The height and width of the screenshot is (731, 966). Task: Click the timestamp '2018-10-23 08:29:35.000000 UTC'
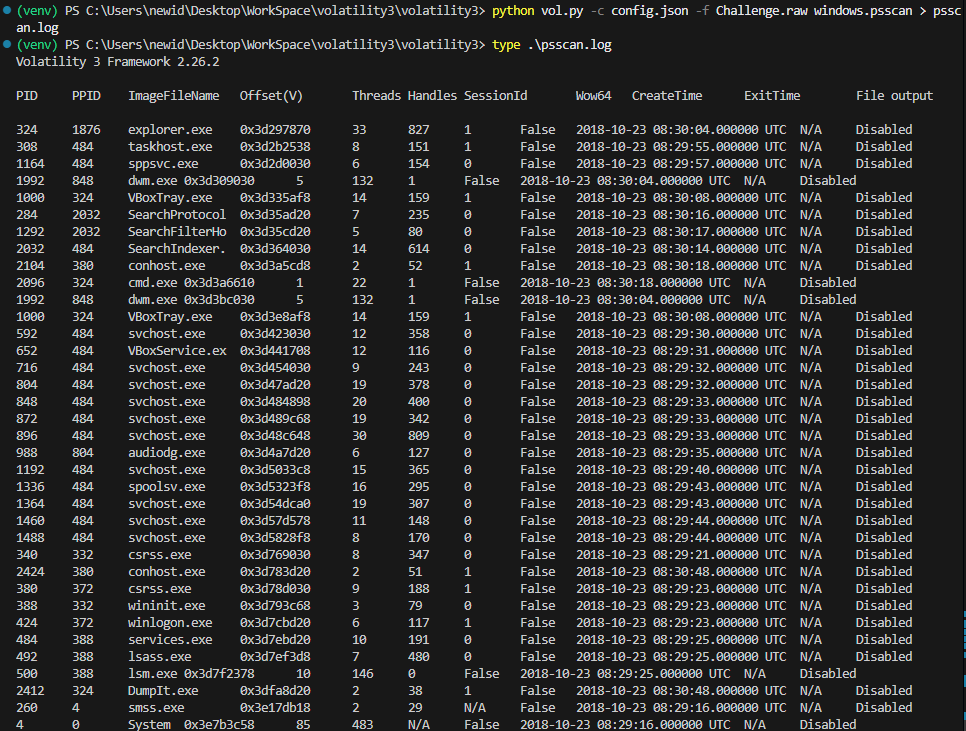(681, 453)
